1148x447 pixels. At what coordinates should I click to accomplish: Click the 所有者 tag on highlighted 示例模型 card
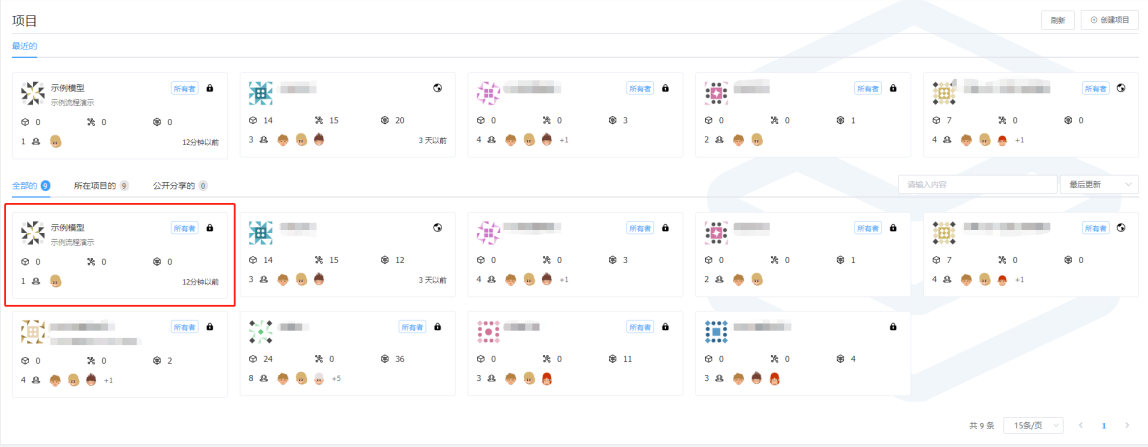coord(184,228)
